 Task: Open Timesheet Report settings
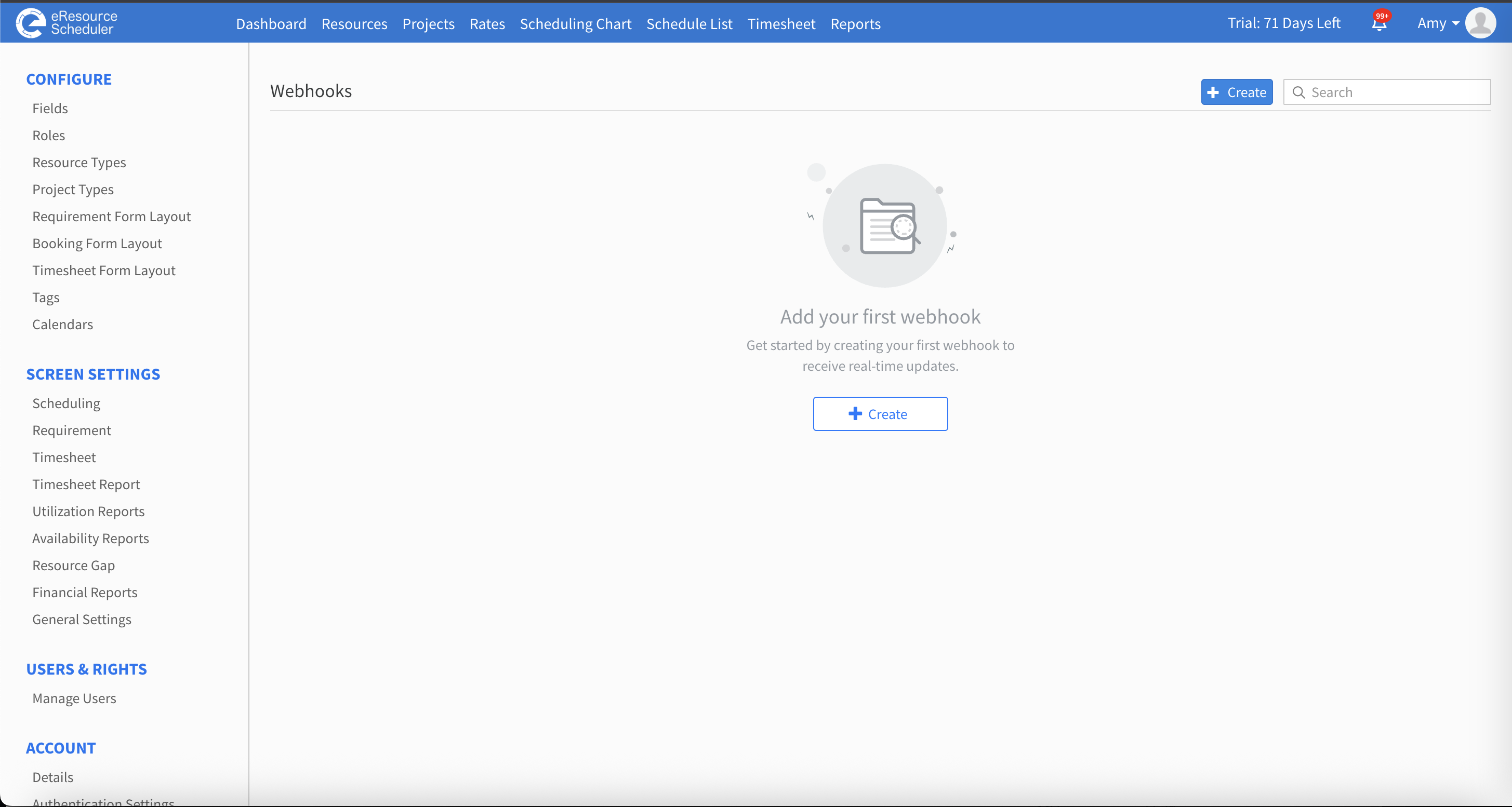(x=86, y=485)
